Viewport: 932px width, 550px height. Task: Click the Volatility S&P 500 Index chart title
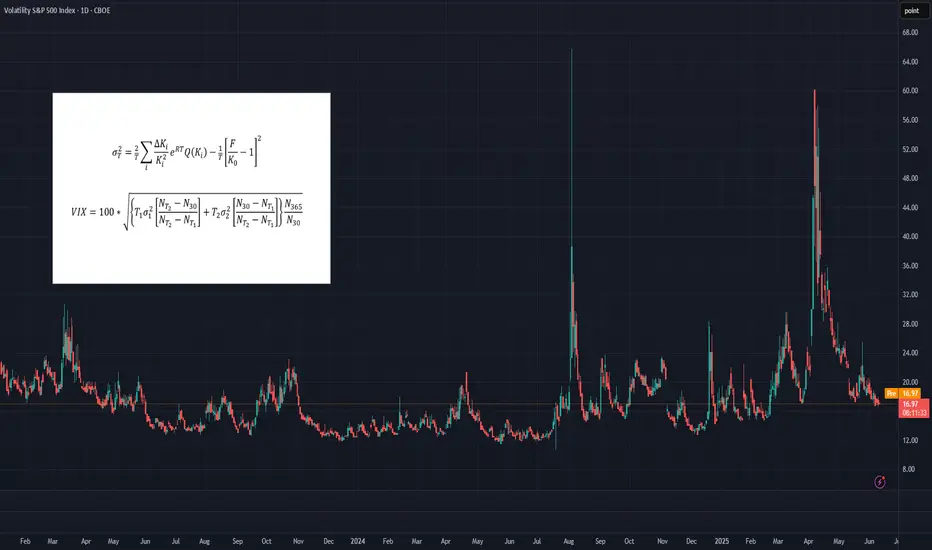pyautogui.click(x=57, y=11)
